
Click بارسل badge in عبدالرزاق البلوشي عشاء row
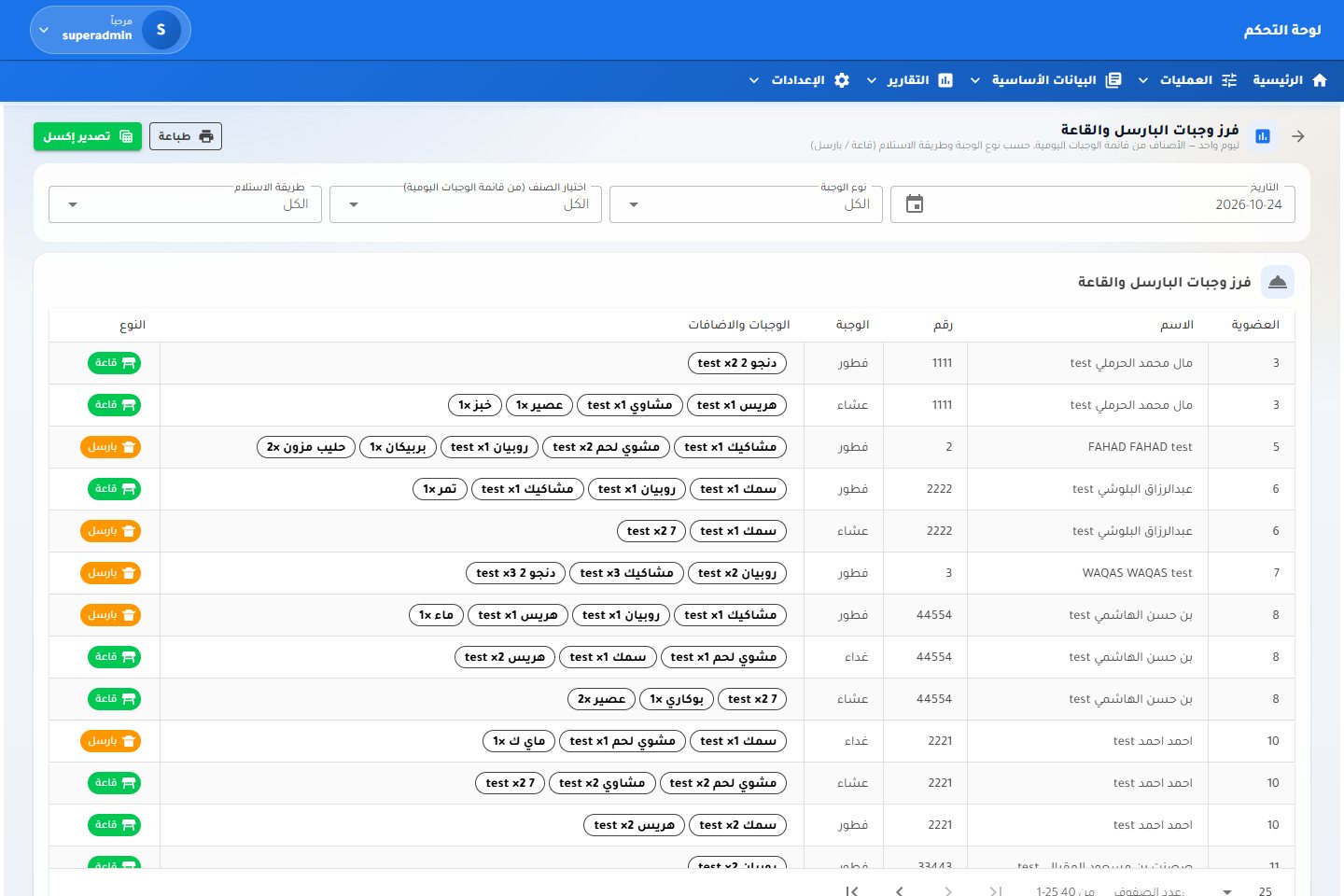[x=110, y=531]
